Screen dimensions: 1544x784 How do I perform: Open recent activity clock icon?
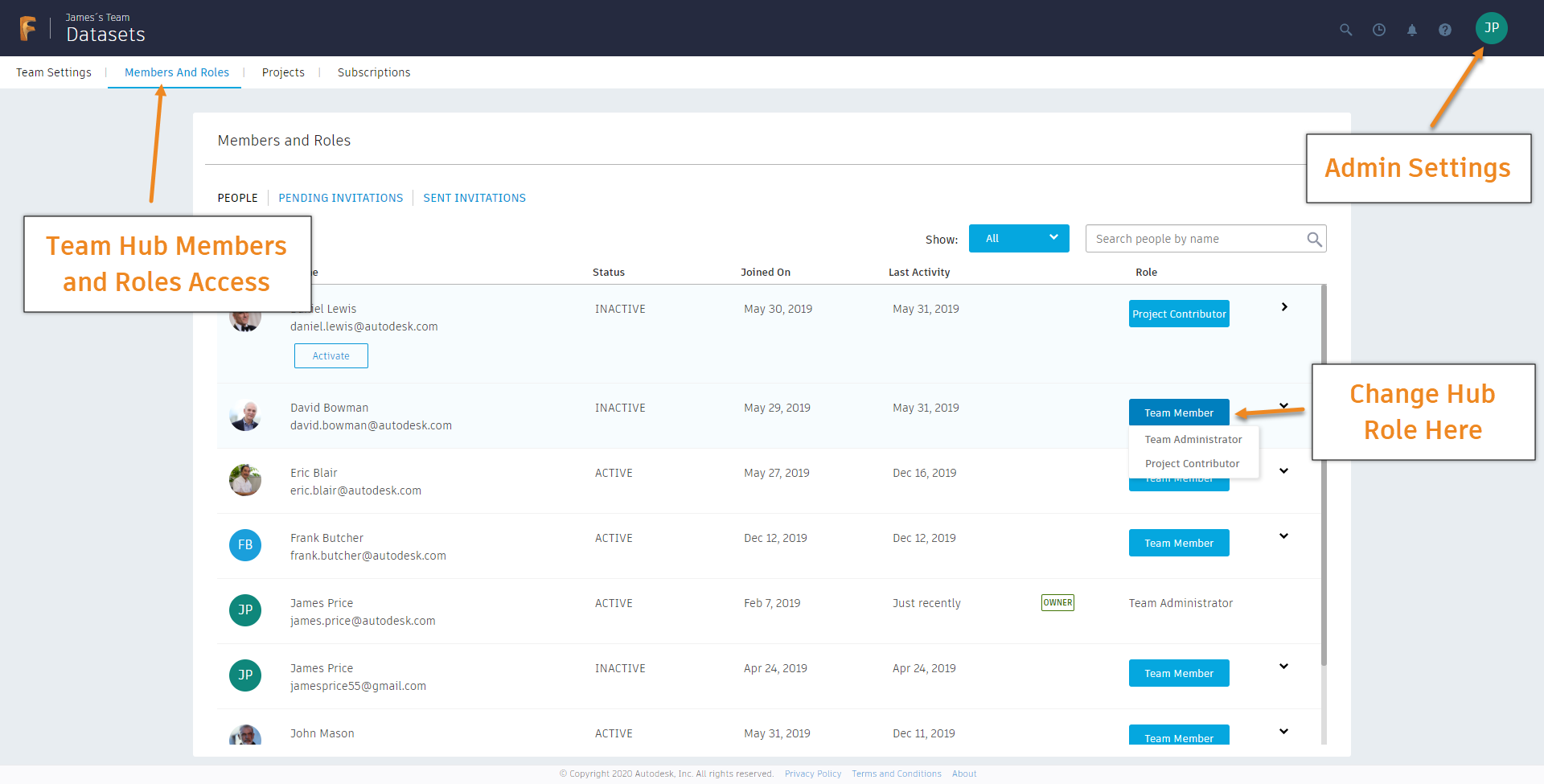[x=1378, y=30]
